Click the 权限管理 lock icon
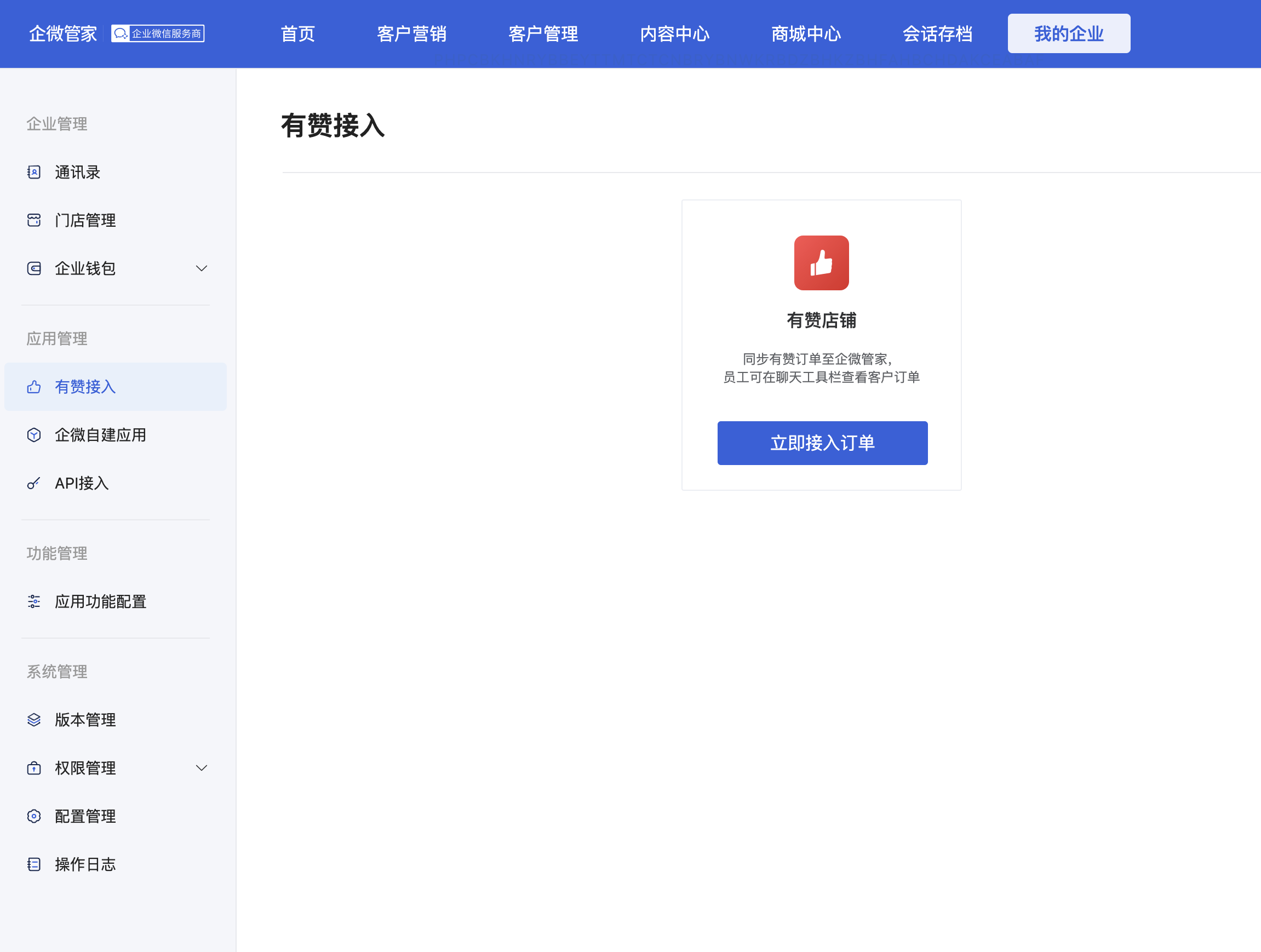Screen dimensions: 1261x952 34,768
